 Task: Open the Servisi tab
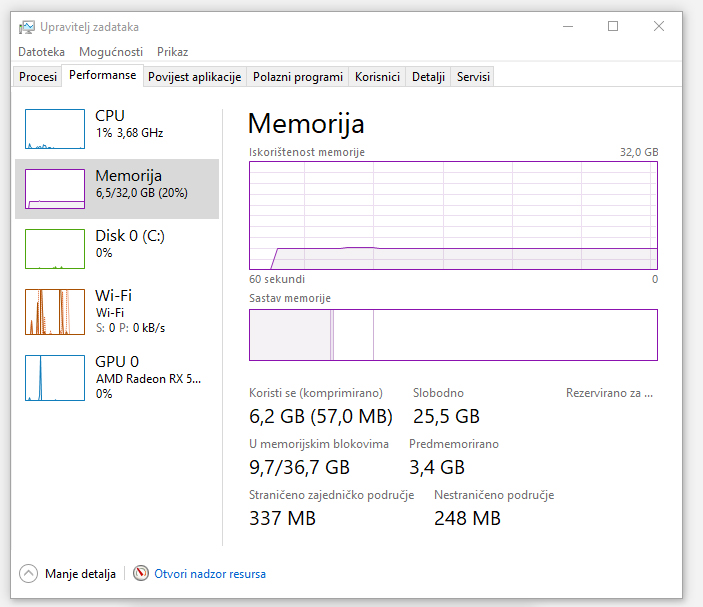[x=472, y=77]
